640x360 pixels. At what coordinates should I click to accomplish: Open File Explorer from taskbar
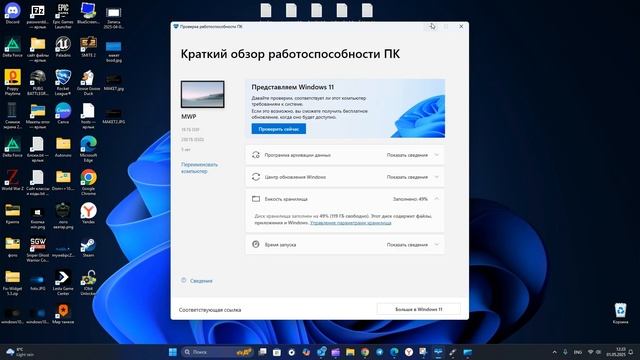pos(350,352)
